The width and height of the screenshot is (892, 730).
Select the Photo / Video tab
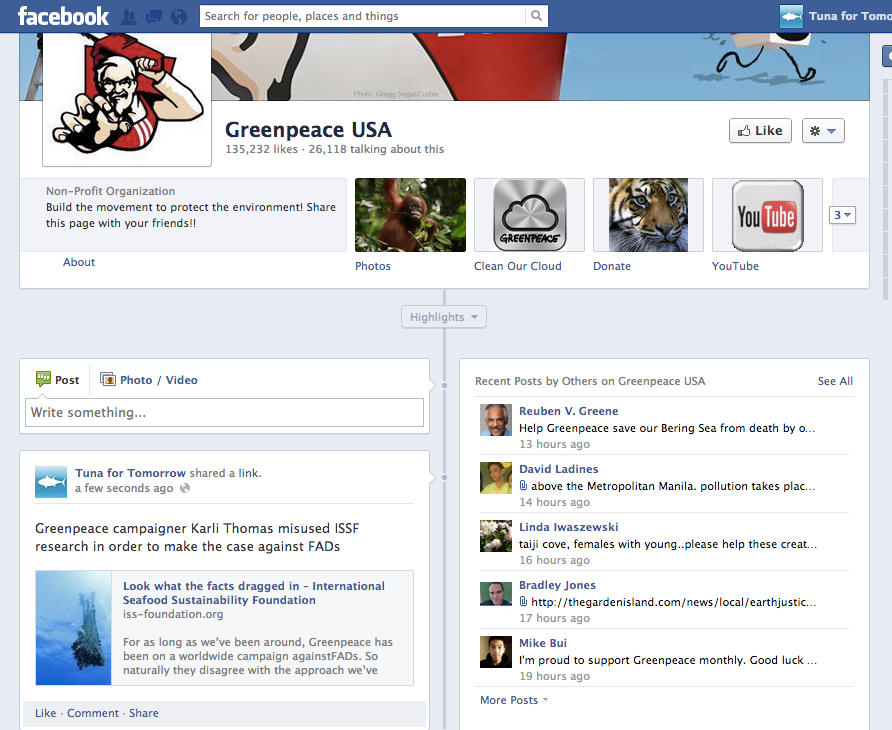[148, 380]
